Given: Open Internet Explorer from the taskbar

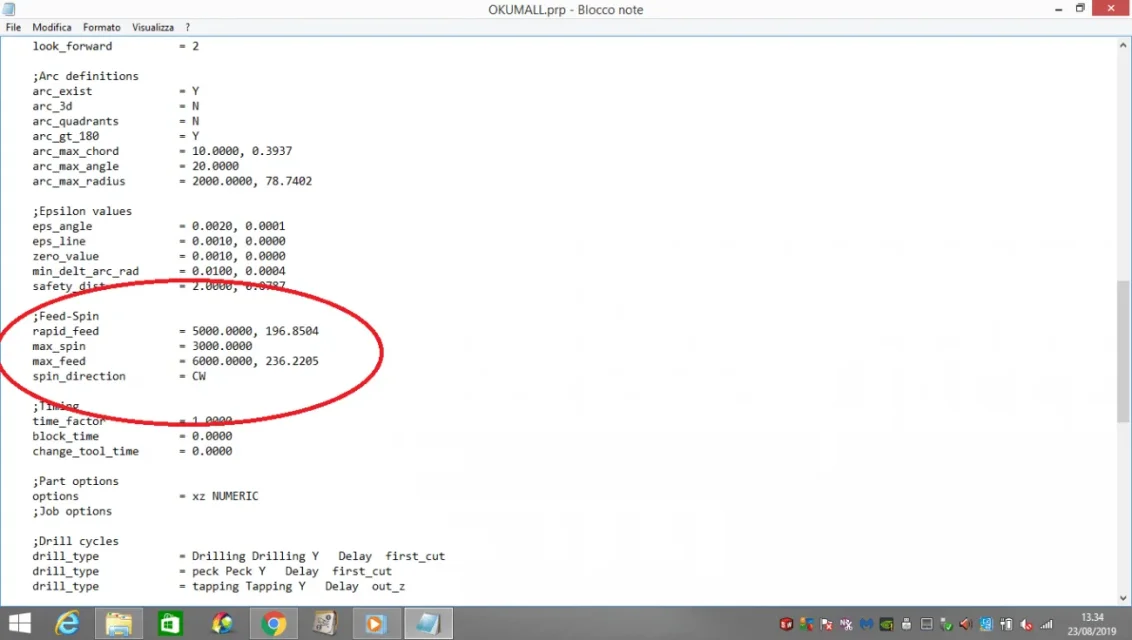Looking at the screenshot, I should click(x=67, y=624).
